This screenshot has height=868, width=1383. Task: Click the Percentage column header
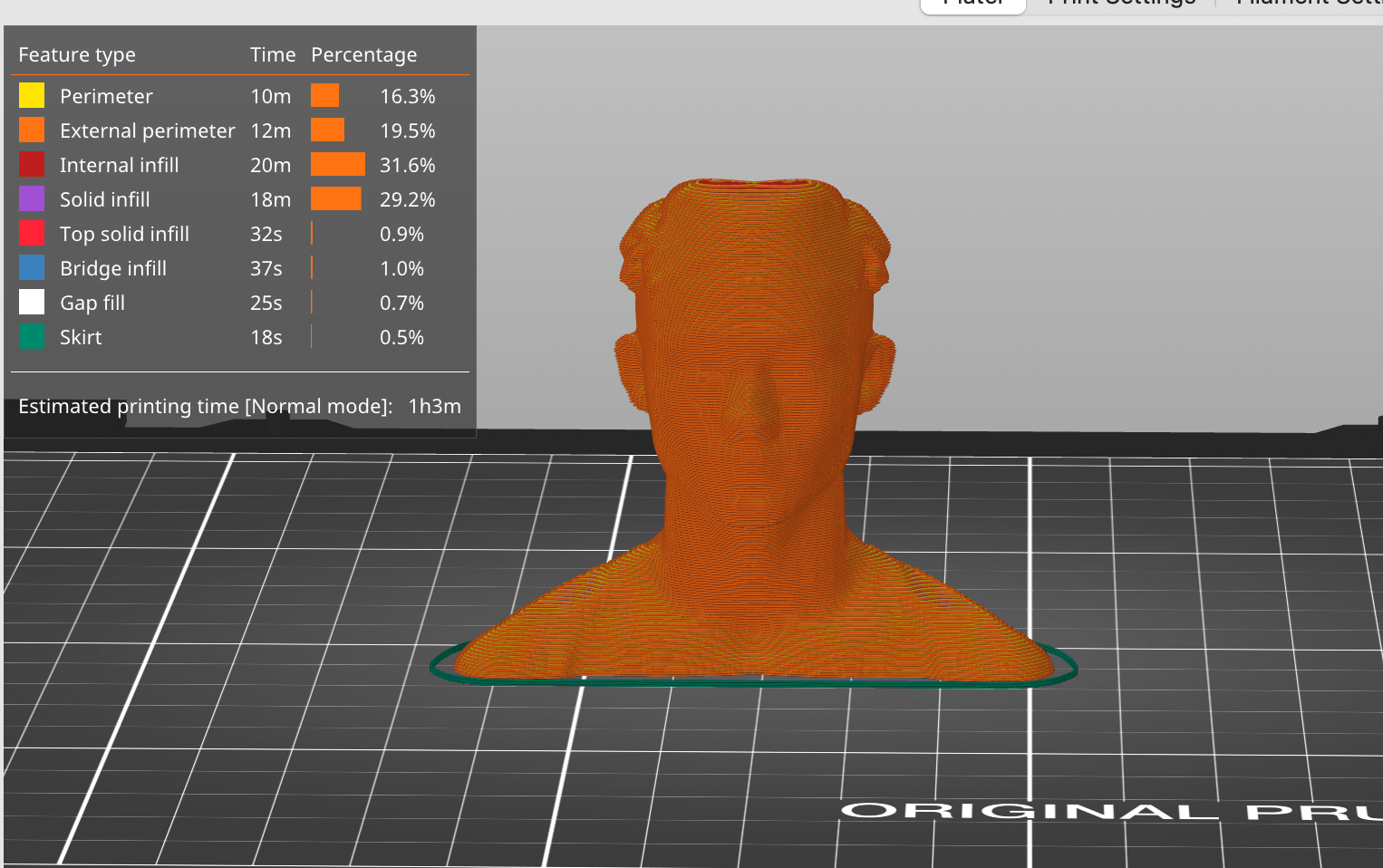pyautogui.click(x=363, y=55)
